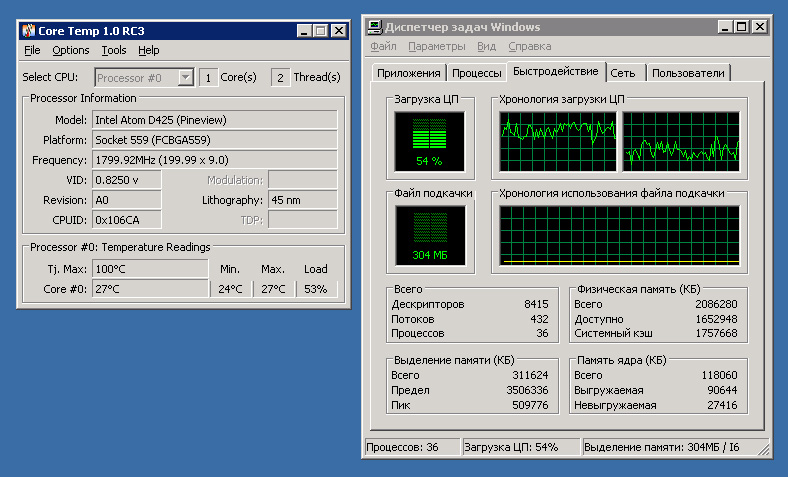
Task: Click the first CPU usage history graph
Action: click(x=557, y=141)
